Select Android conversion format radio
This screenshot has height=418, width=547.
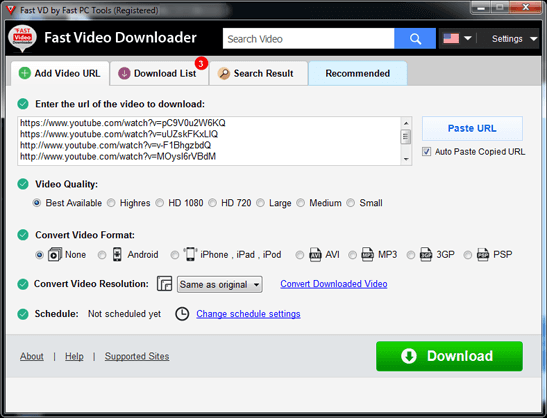coord(102,255)
